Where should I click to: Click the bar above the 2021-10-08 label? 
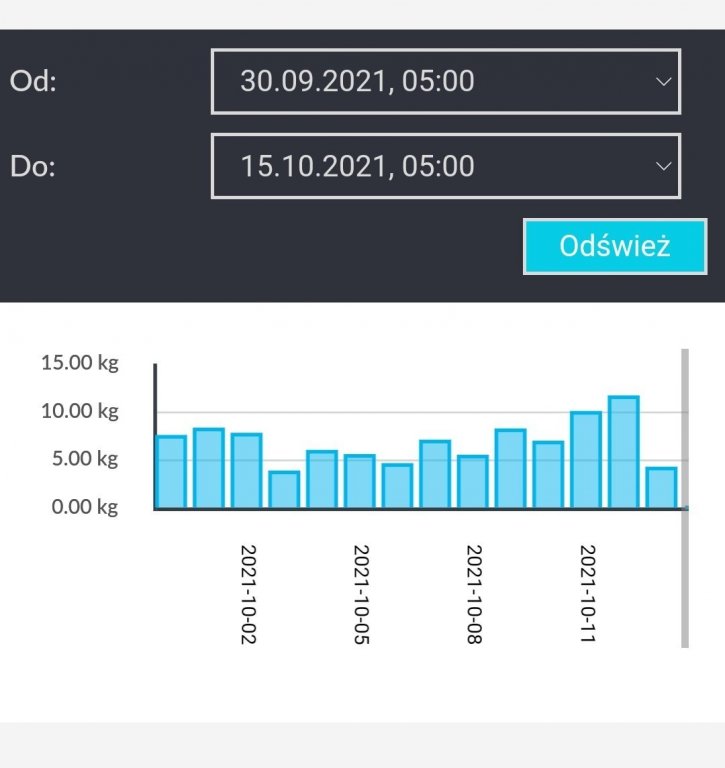click(x=473, y=482)
